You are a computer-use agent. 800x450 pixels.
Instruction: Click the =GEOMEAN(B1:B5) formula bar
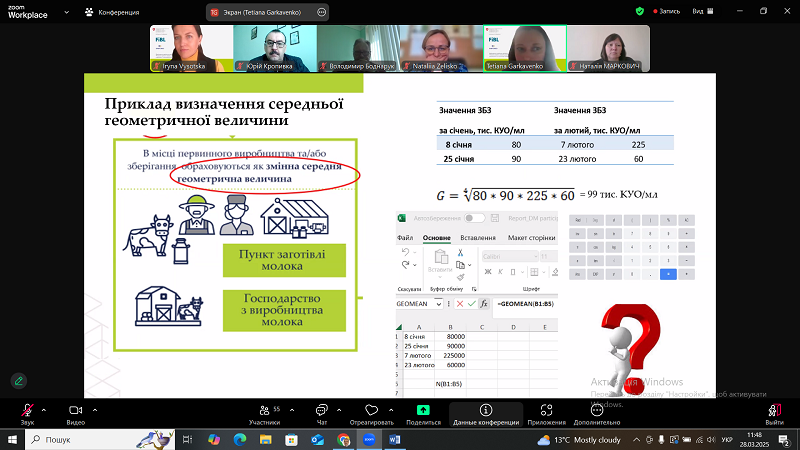pyautogui.click(x=526, y=304)
